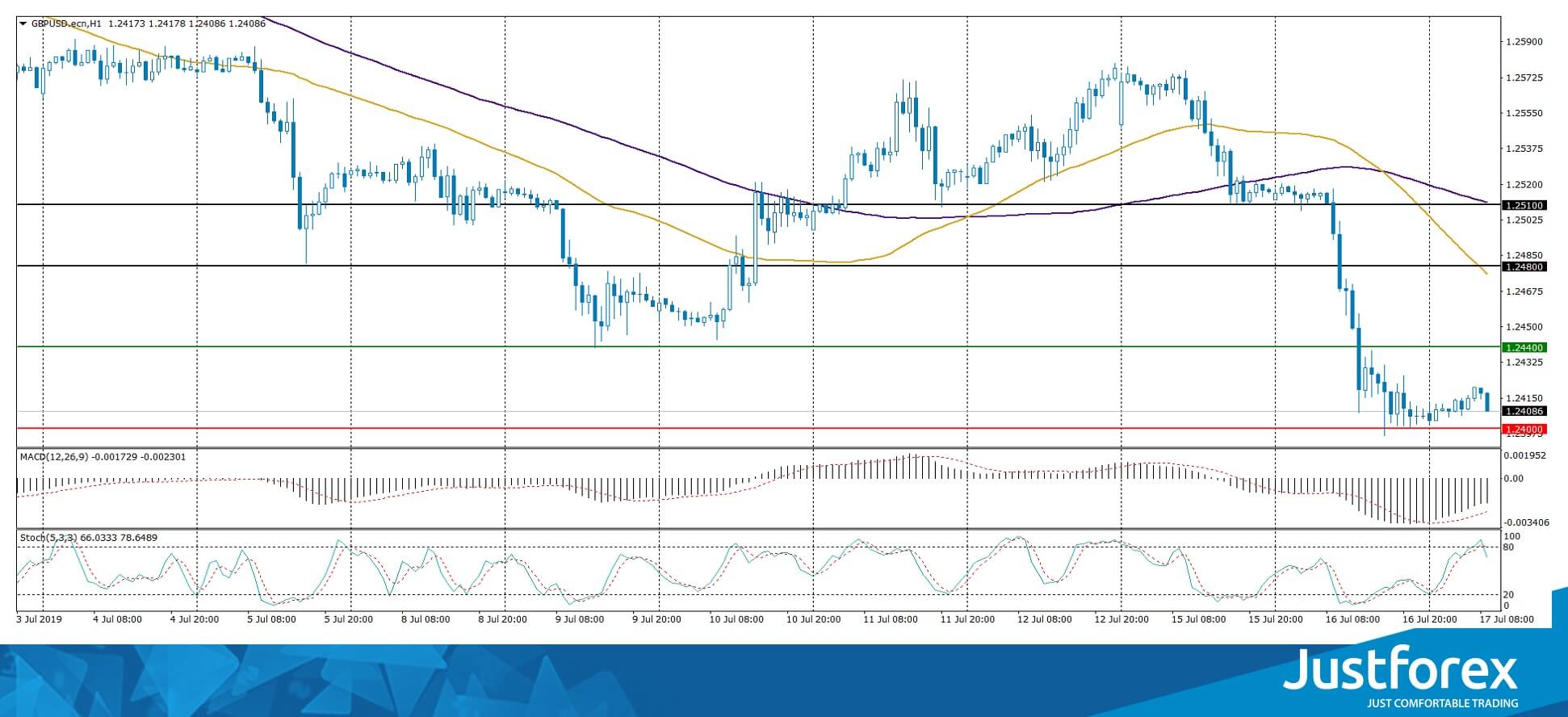The height and width of the screenshot is (717, 1568).
Task: Click the 10 Jul 08:00 time label
Action: click(x=736, y=619)
